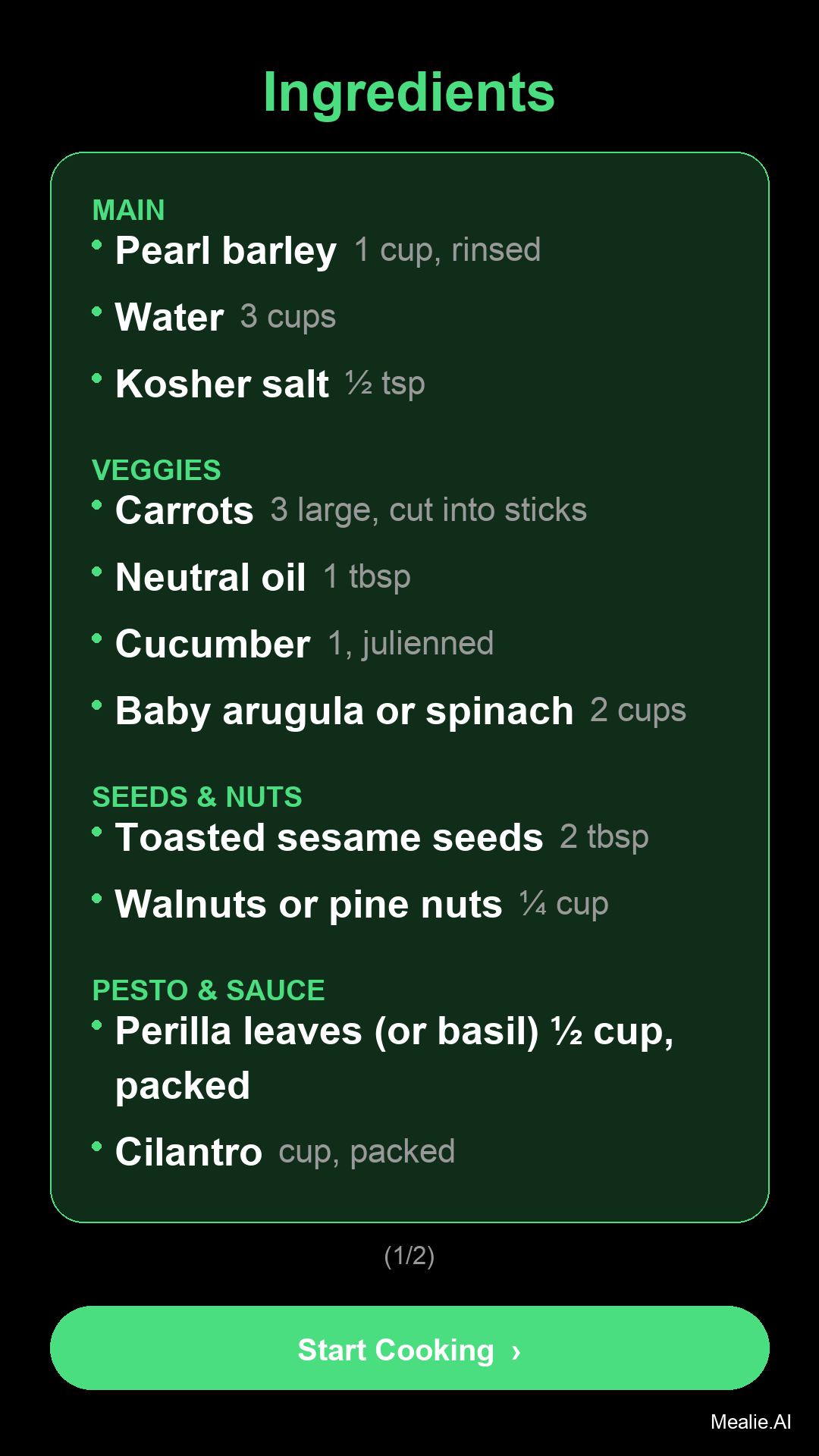819x1456 pixels.
Task: Tap the chevron arrow on Start Cooking
Action: pos(516,1351)
